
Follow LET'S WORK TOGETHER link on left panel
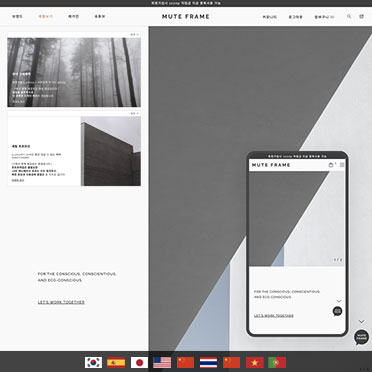click(x=61, y=302)
